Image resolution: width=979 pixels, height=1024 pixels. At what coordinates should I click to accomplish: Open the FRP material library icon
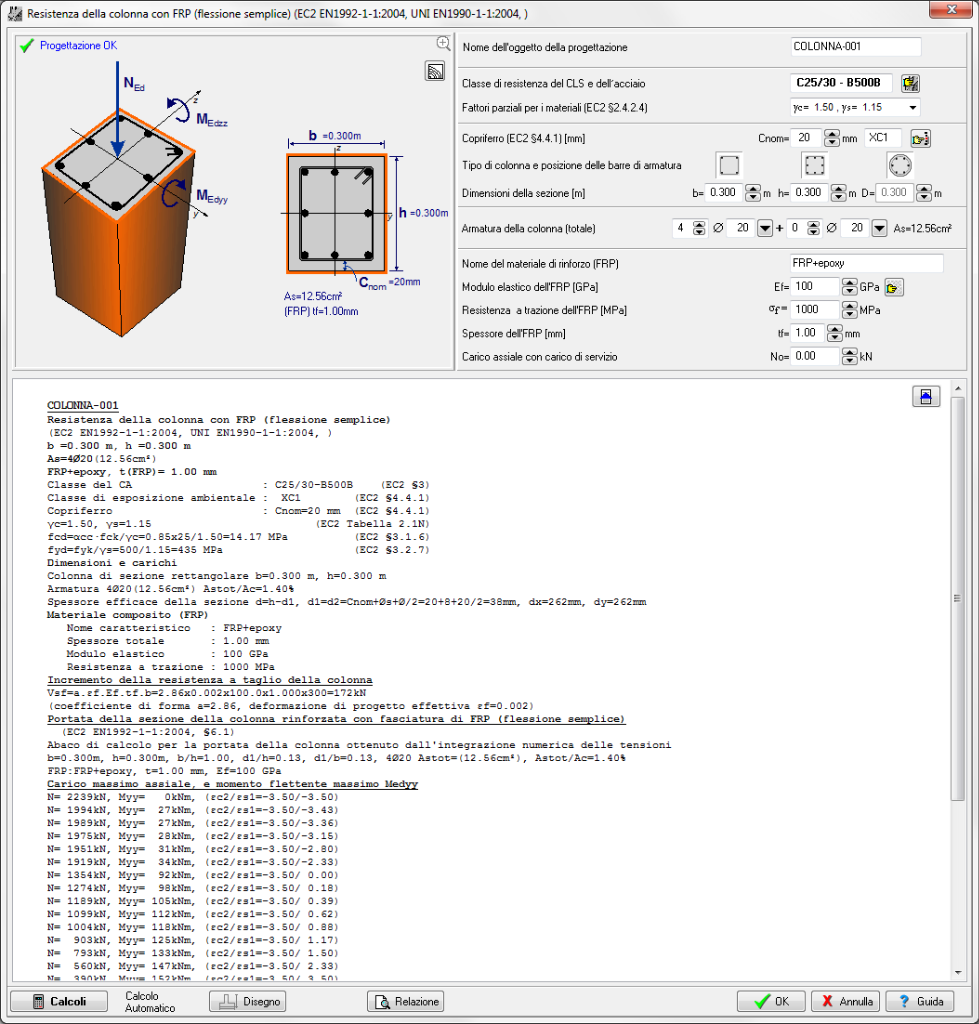[x=893, y=287]
